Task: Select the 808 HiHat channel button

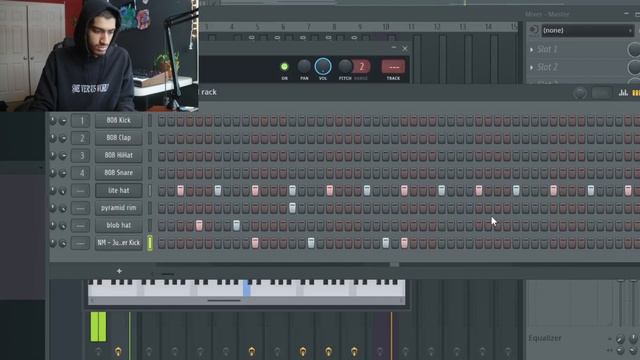Action: pos(119,156)
